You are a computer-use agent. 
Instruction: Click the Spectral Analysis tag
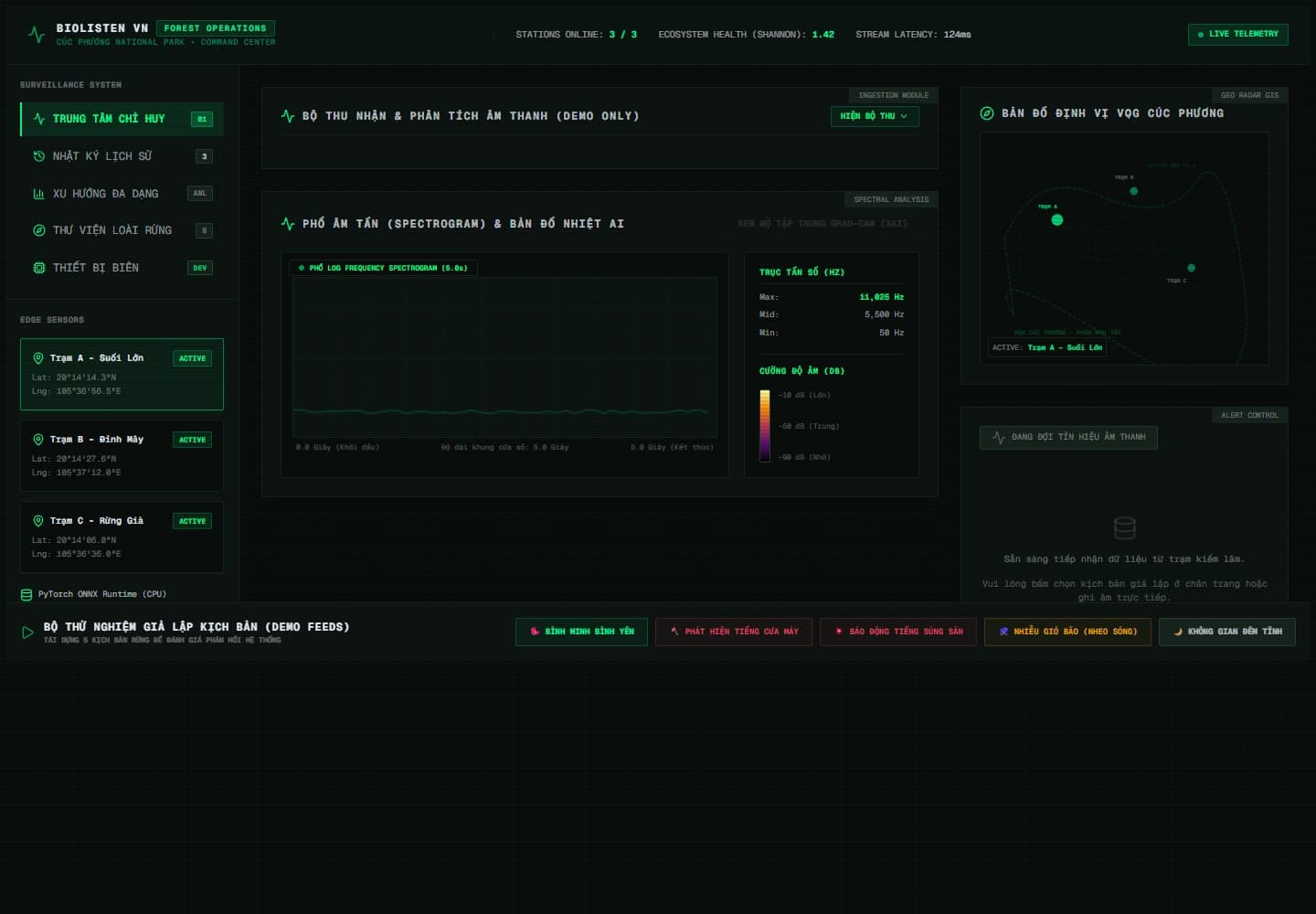coord(891,199)
